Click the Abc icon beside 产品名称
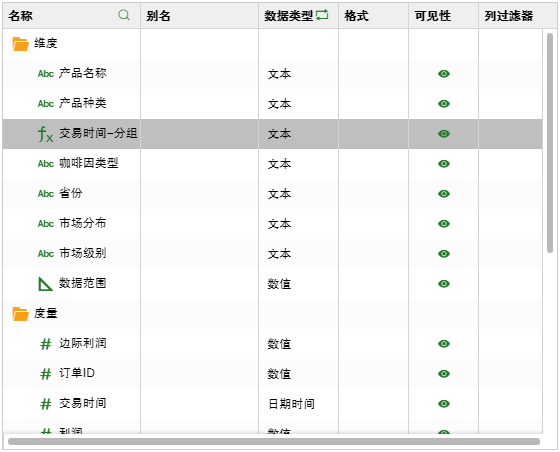 [46, 74]
